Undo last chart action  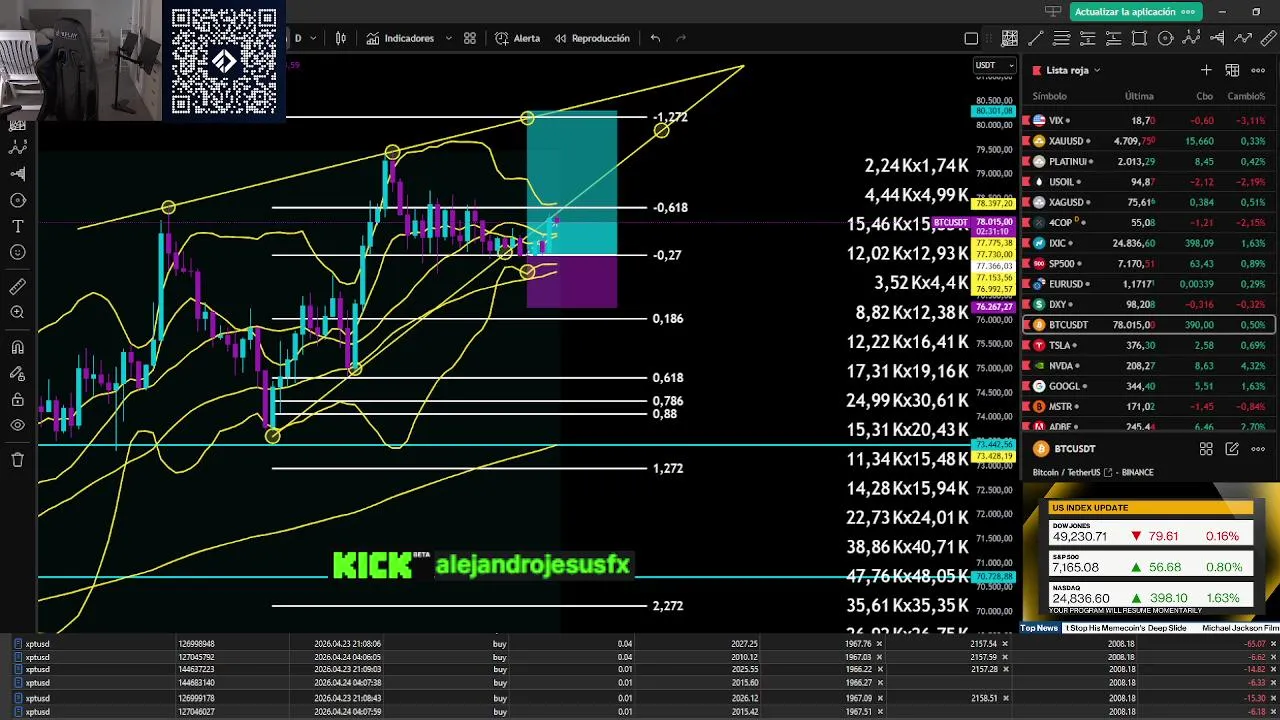(655, 38)
